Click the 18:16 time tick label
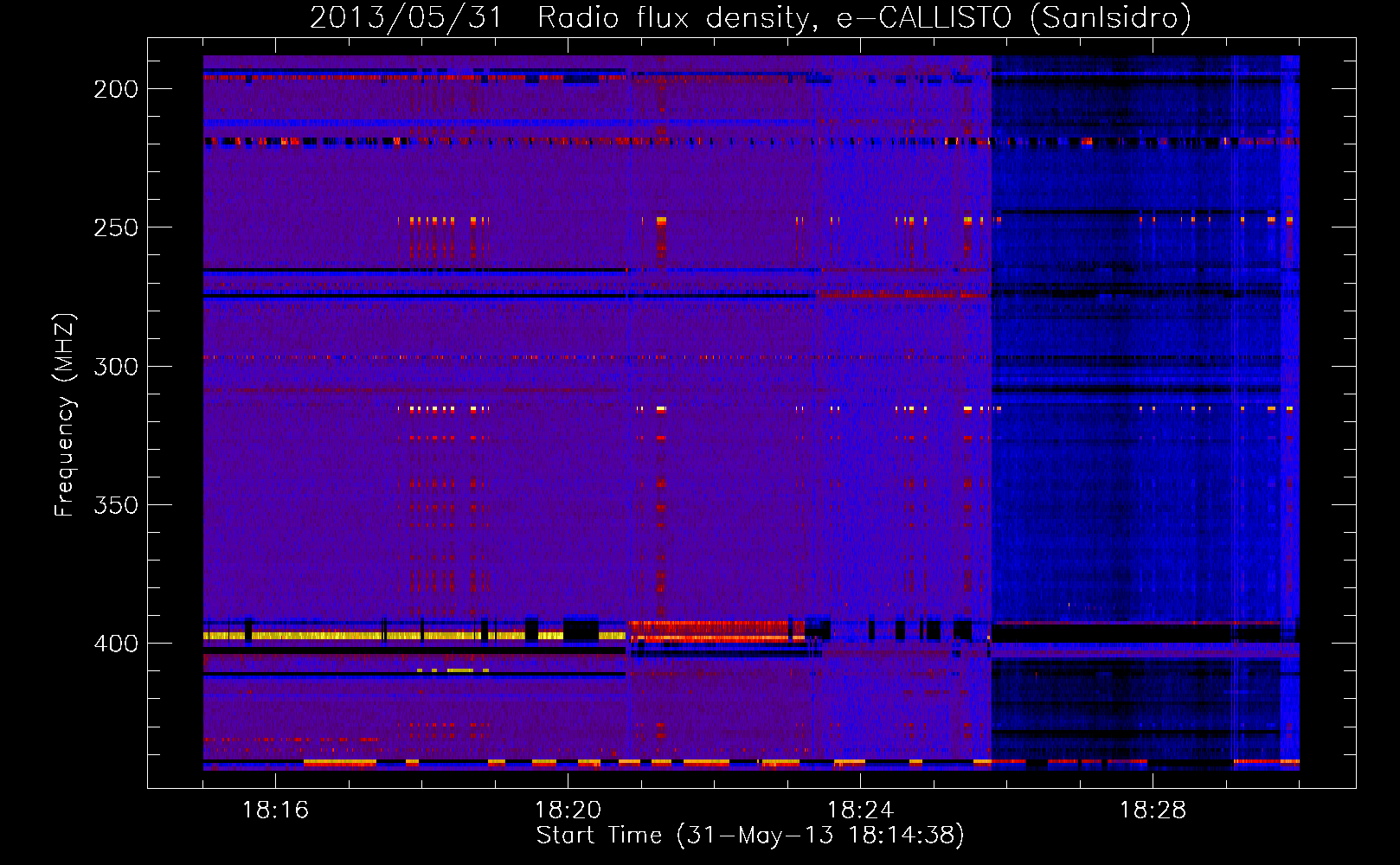Viewport: 1400px width, 865px height. [x=275, y=810]
